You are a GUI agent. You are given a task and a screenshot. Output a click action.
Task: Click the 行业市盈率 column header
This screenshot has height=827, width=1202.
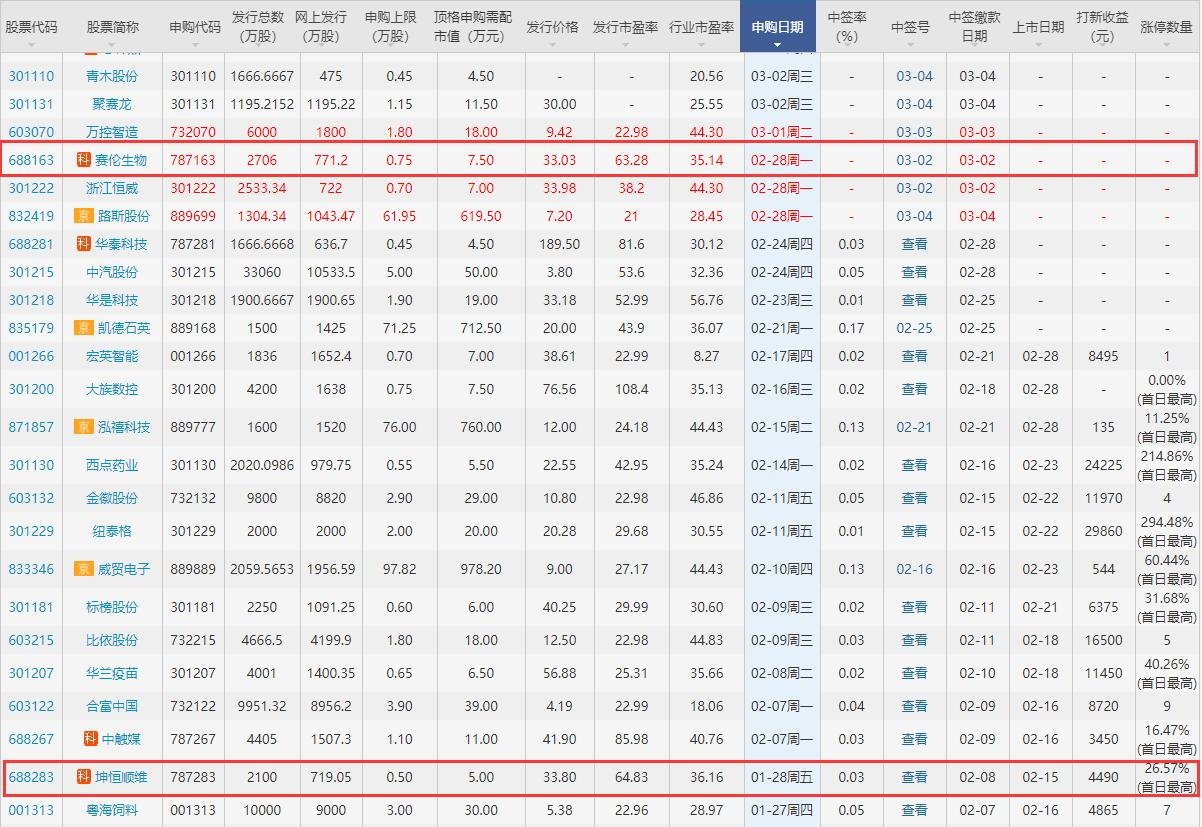pyautogui.click(x=702, y=27)
